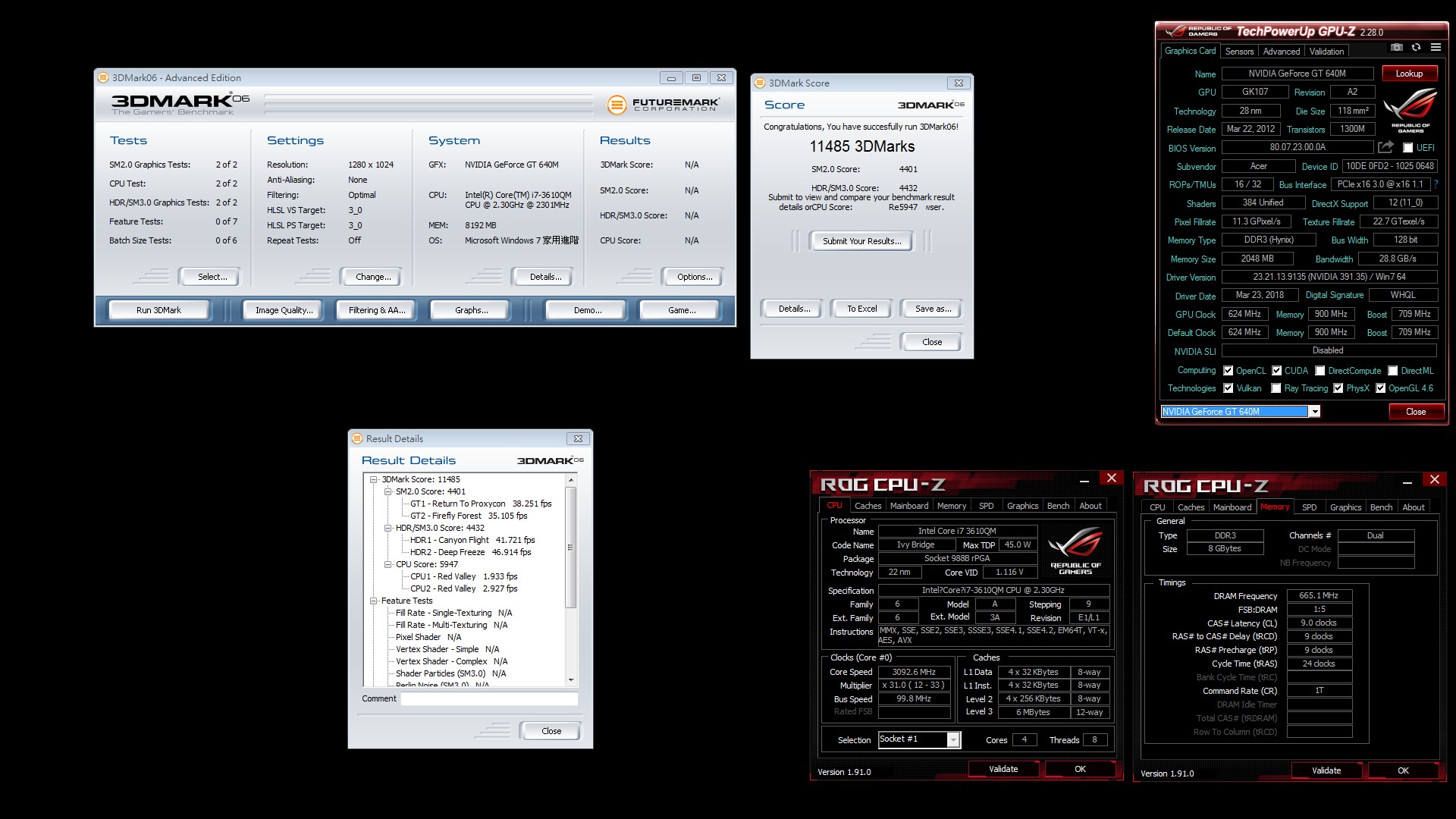Switch to the Sensors tab in GPU-Z
This screenshot has width=1456, height=819.
[x=1239, y=52]
